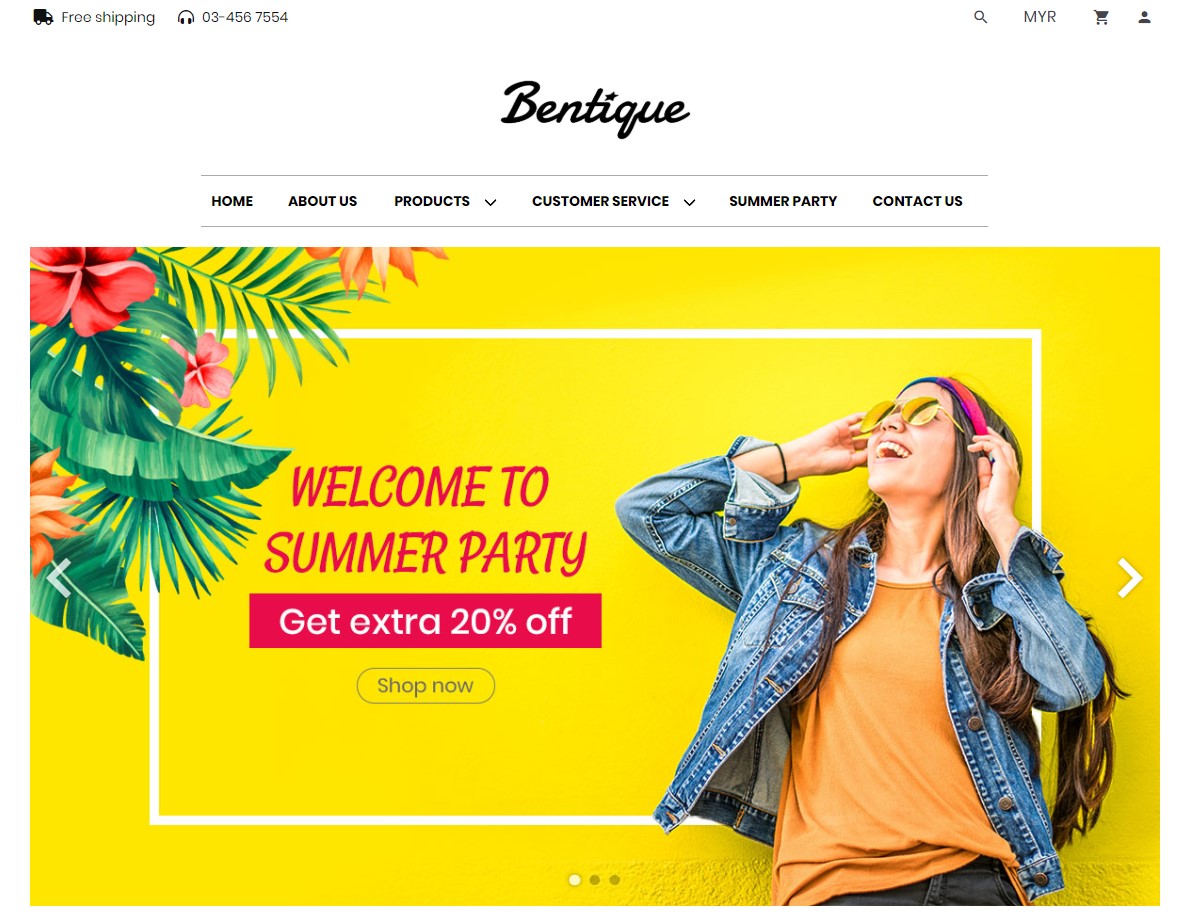Image resolution: width=1192 pixels, height=915 pixels.
Task: Open the MYR currency selector
Action: (1039, 17)
